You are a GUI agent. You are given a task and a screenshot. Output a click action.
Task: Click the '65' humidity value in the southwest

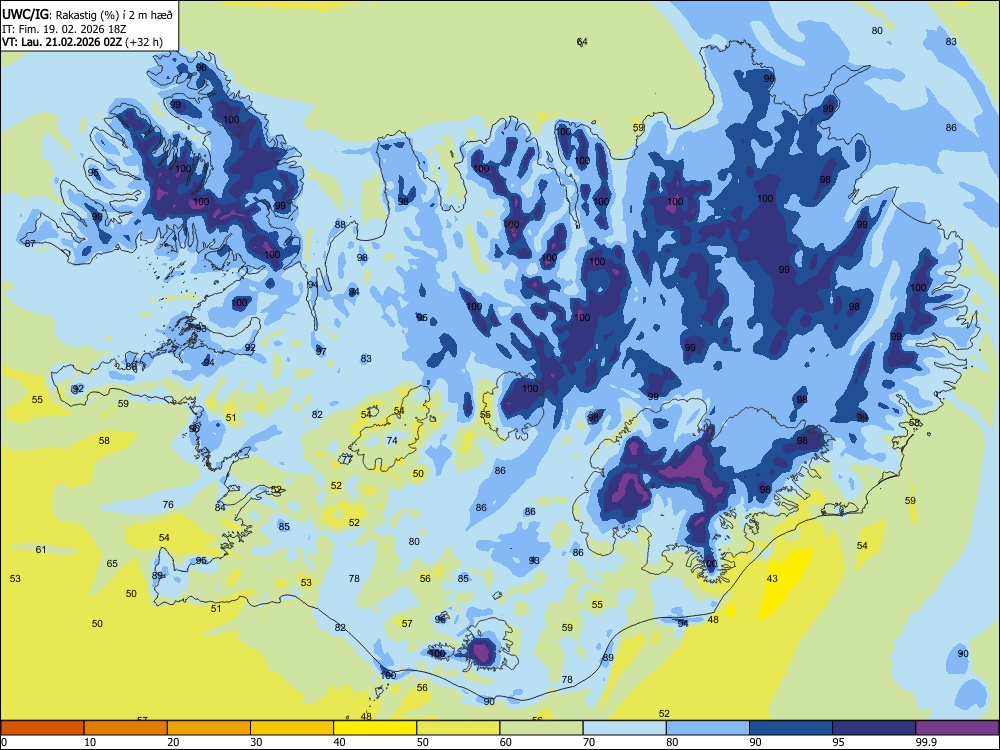112,564
